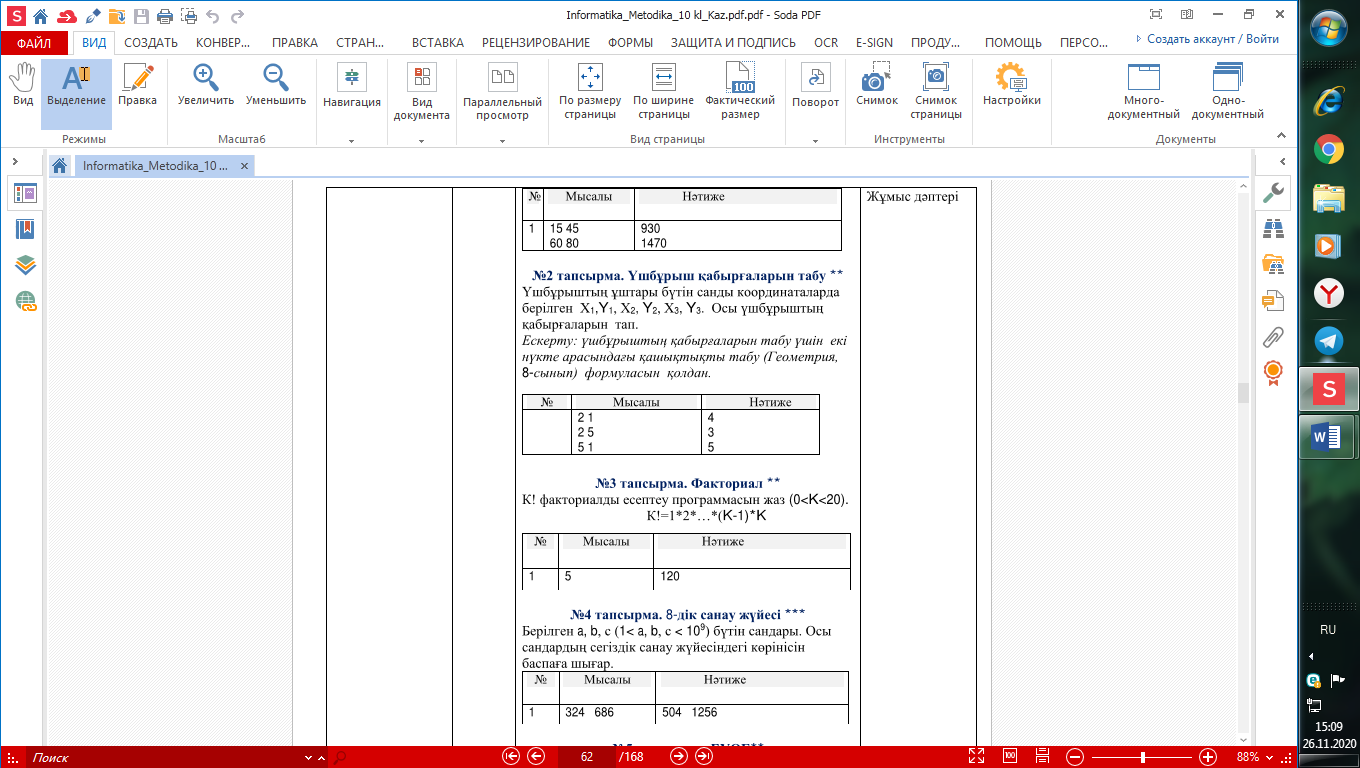Click Фактический размер actual size icon
This screenshot has width=1360, height=768.
coord(740,92)
